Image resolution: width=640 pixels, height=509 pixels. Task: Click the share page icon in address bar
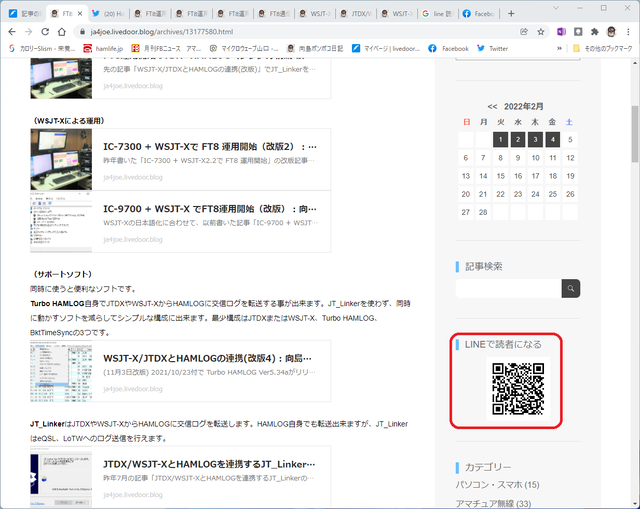tap(524, 32)
